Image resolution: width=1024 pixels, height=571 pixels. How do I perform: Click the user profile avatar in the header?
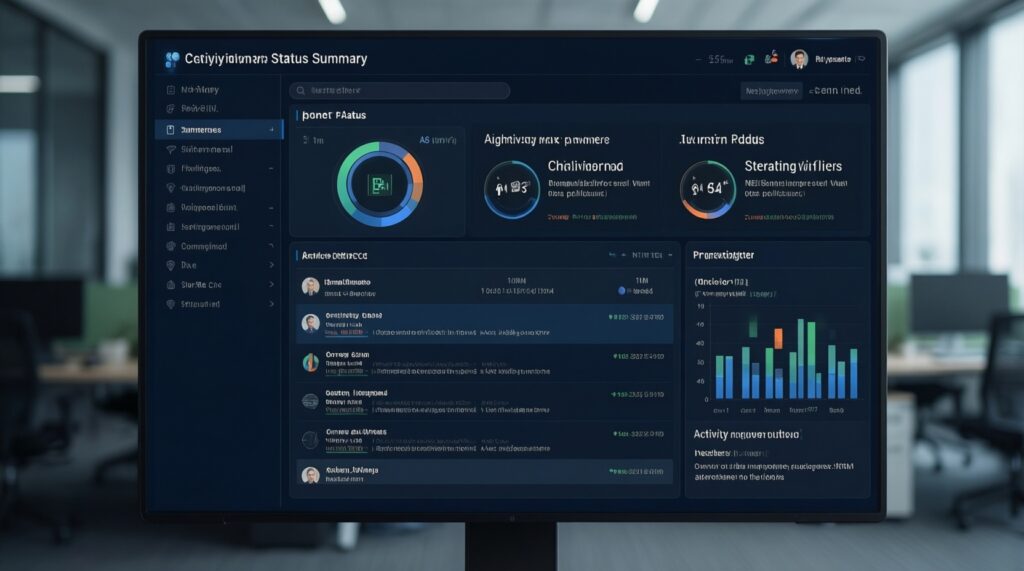[x=799, y=59]
